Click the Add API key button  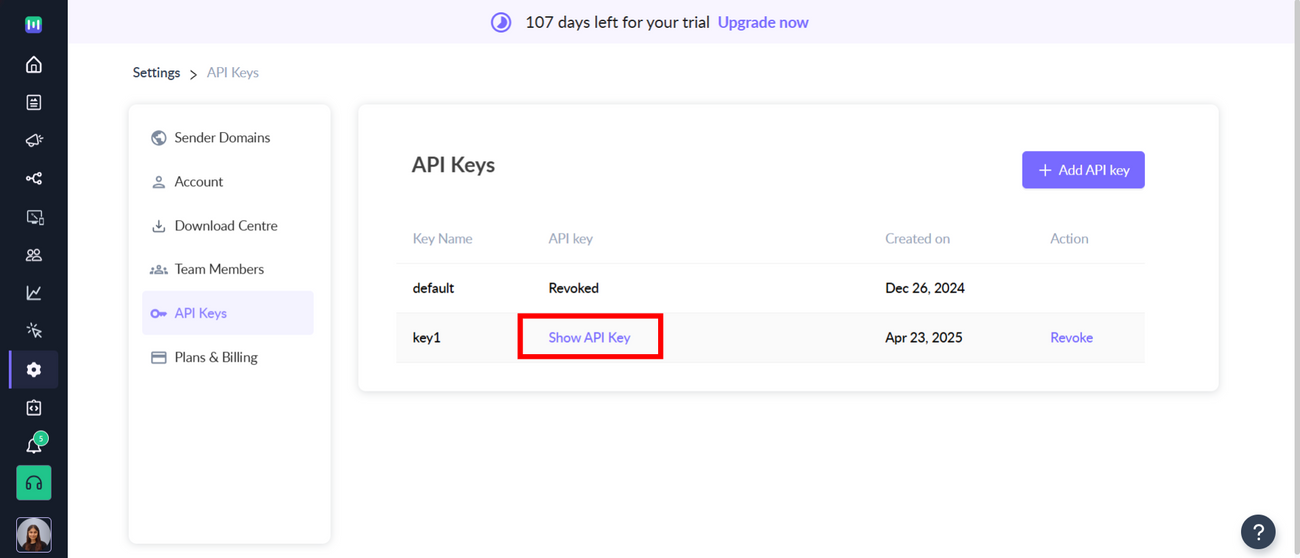[1083, 170]
